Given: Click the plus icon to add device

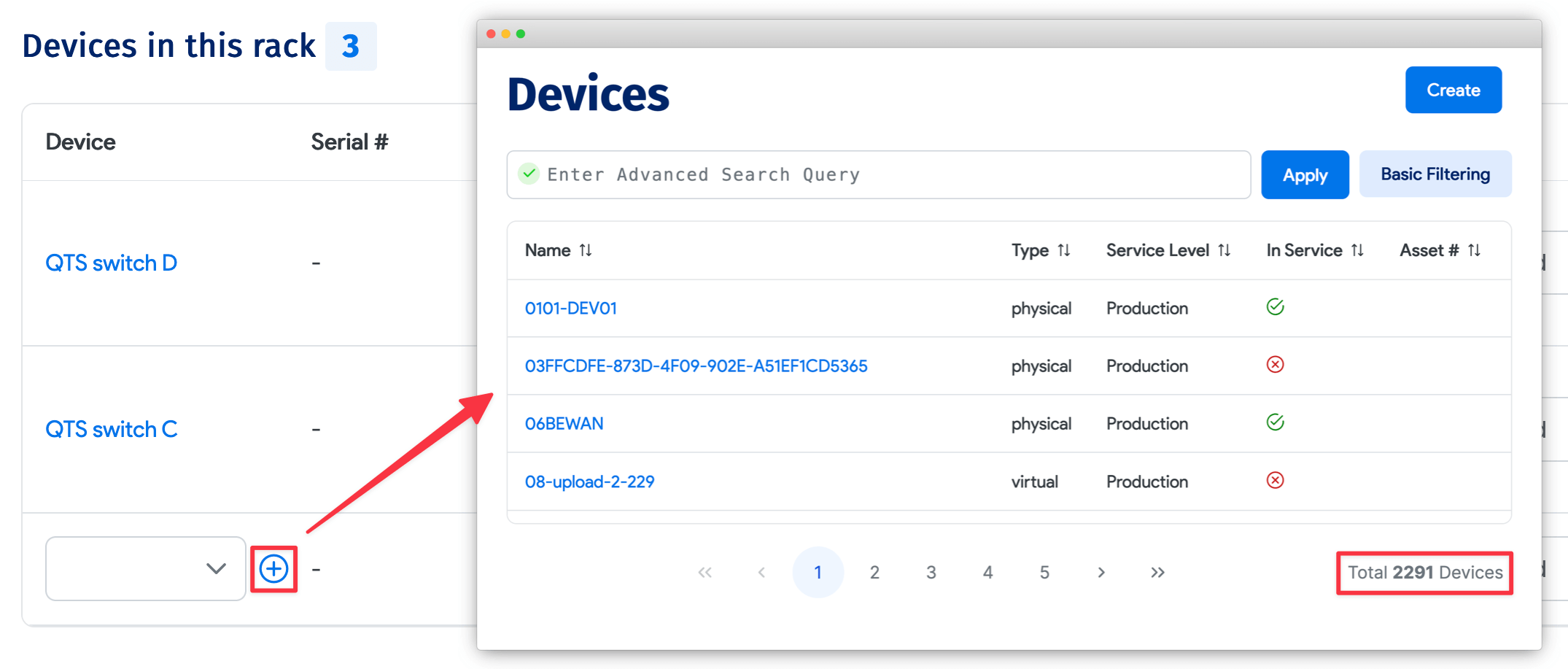Looking at the screenshot, I should (273, 569).
